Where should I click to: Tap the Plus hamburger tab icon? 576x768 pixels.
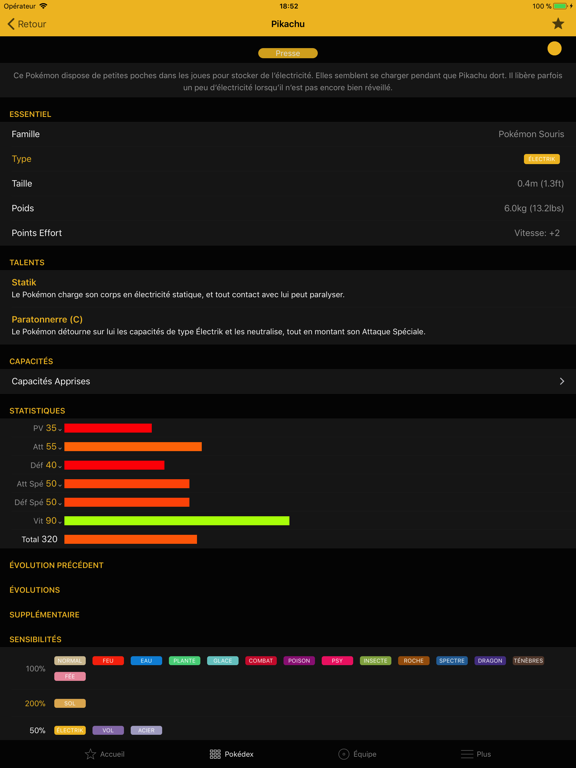click(467, 754)
